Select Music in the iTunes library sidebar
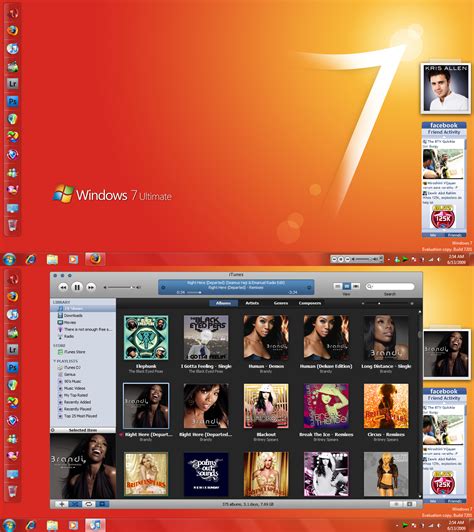The height and width of the screenshot is (532, 474). [83, 308]
